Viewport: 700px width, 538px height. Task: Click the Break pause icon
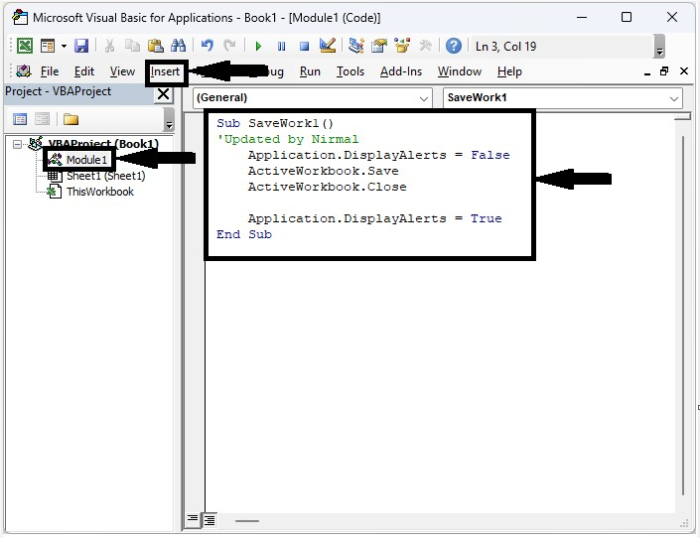pos(281,46)
